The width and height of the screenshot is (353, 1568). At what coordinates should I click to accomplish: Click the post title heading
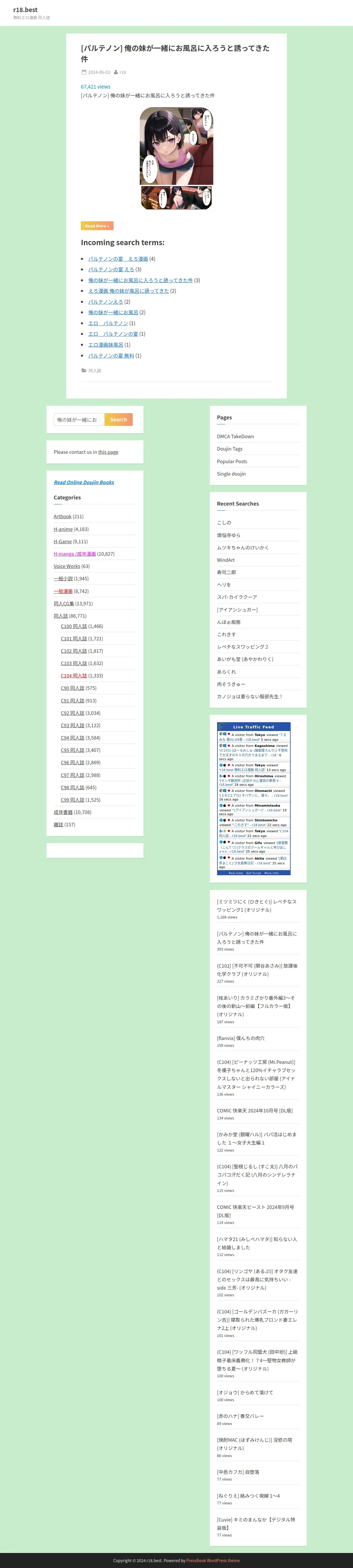(176, 54)
